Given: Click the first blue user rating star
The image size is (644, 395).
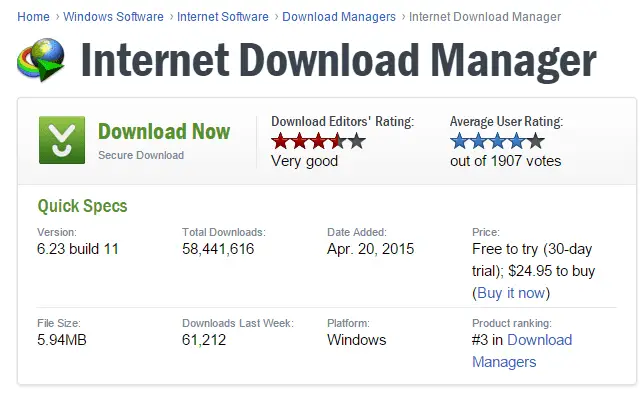Looking at the screenshot, I should pyautogui.click(x=459, y=141).
